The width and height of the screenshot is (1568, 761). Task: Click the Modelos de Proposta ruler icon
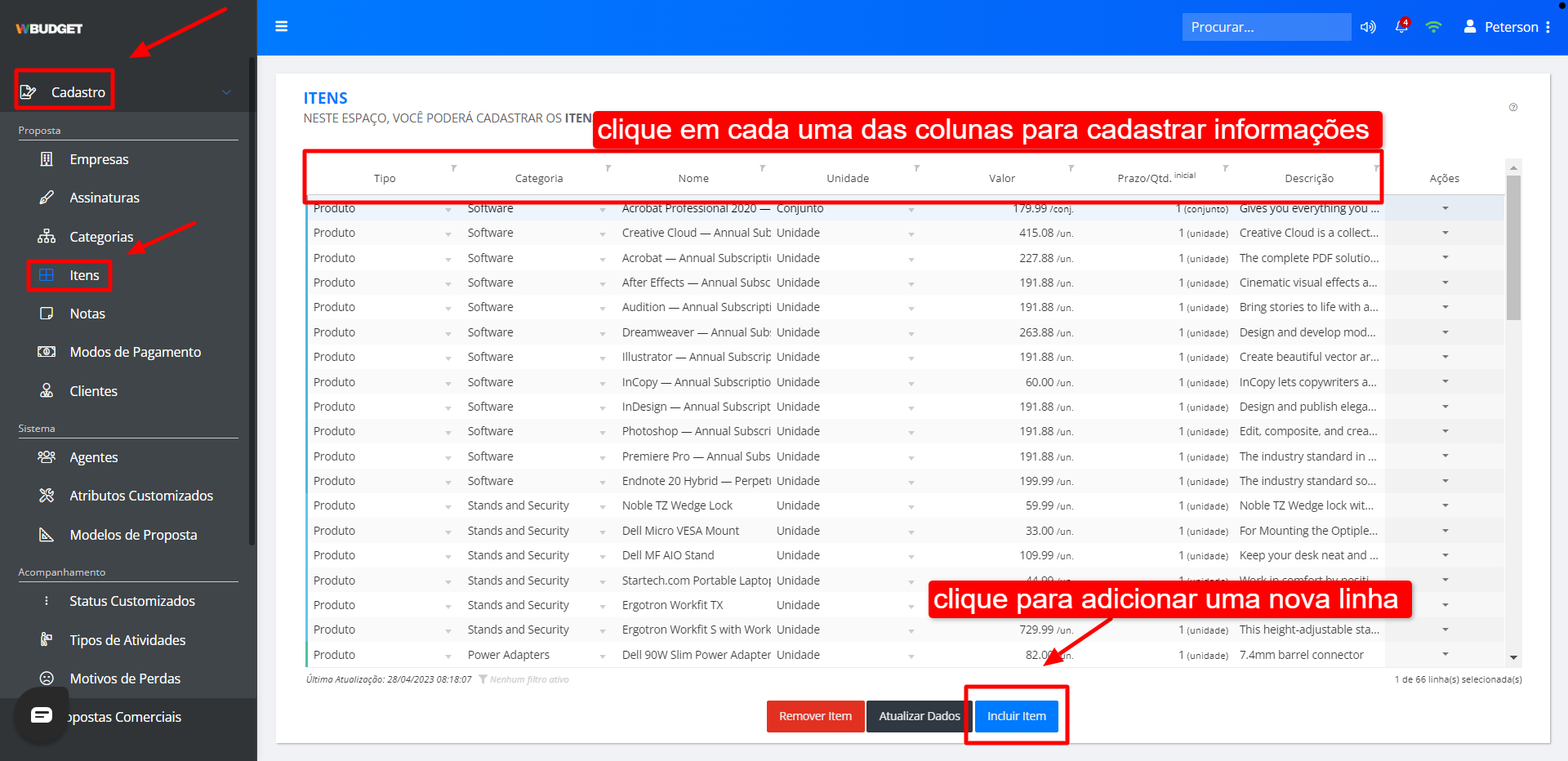(x=47, y=535)
